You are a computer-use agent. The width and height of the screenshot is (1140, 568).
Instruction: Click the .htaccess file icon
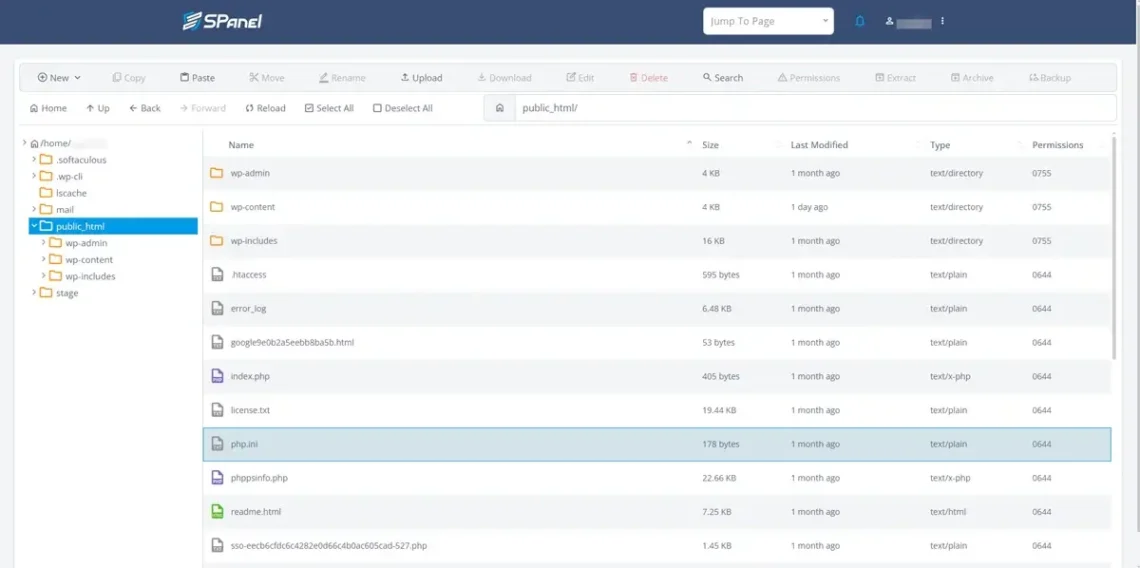coord(217,274)
